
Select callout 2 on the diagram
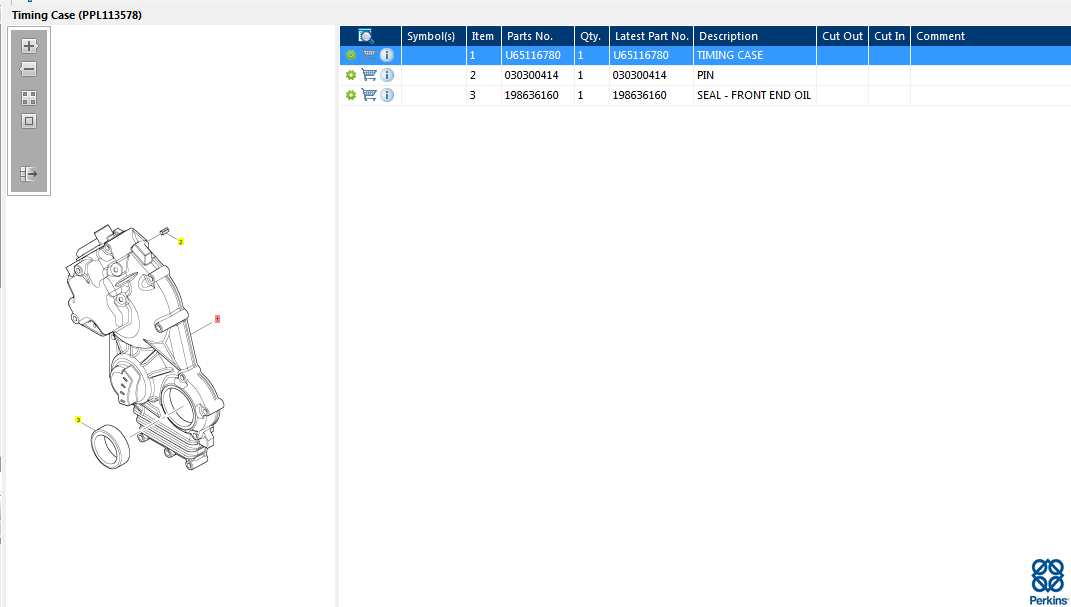pyautogui.click(x=181, y=242)
